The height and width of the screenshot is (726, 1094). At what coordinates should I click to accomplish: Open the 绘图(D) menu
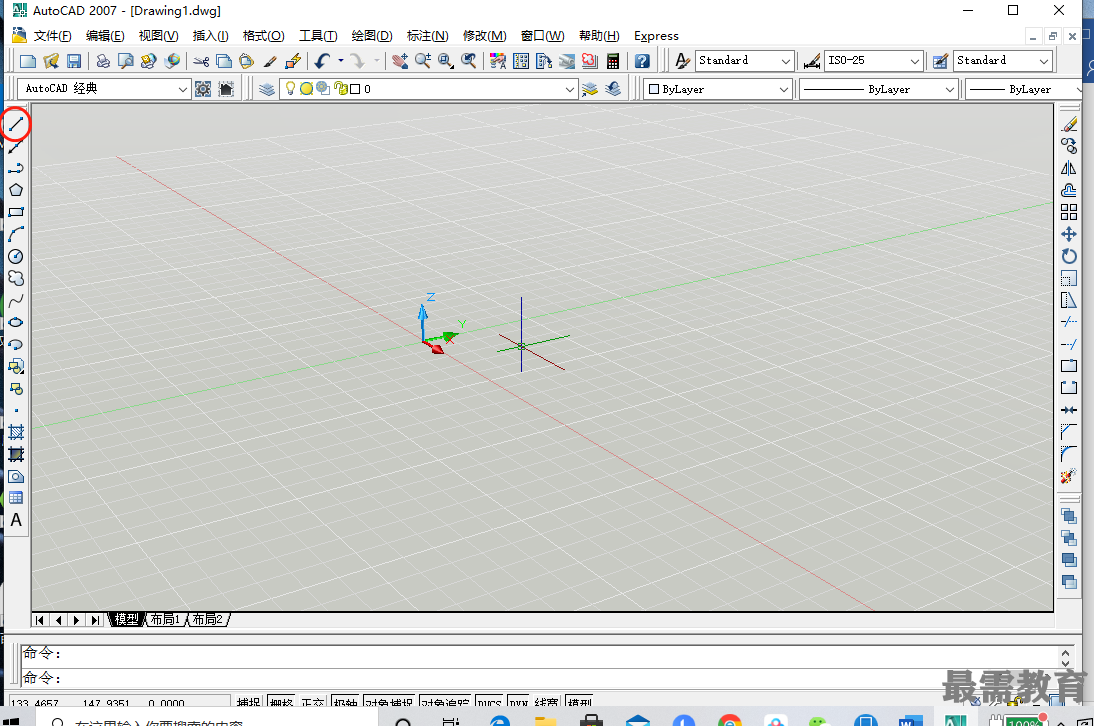click(372, 36)
